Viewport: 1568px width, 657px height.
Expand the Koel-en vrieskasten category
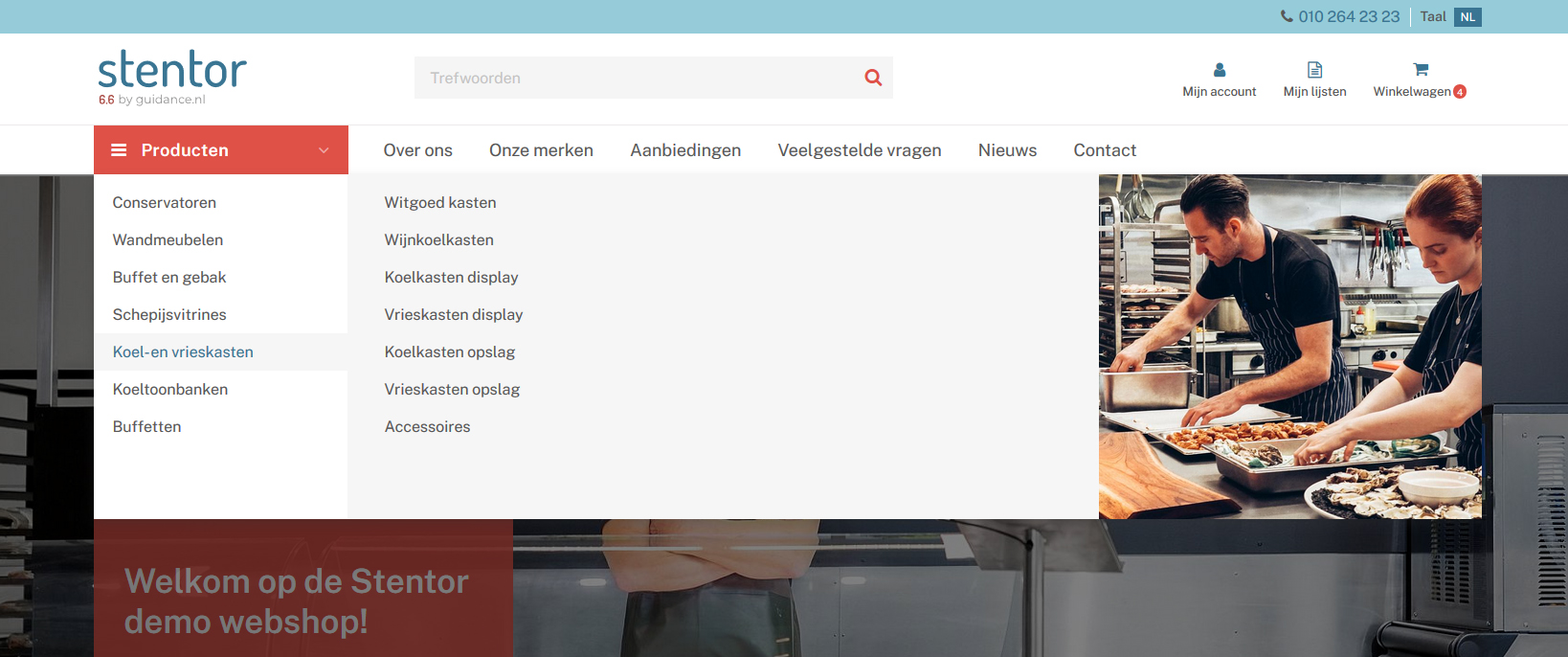click(x=183, y=352)
